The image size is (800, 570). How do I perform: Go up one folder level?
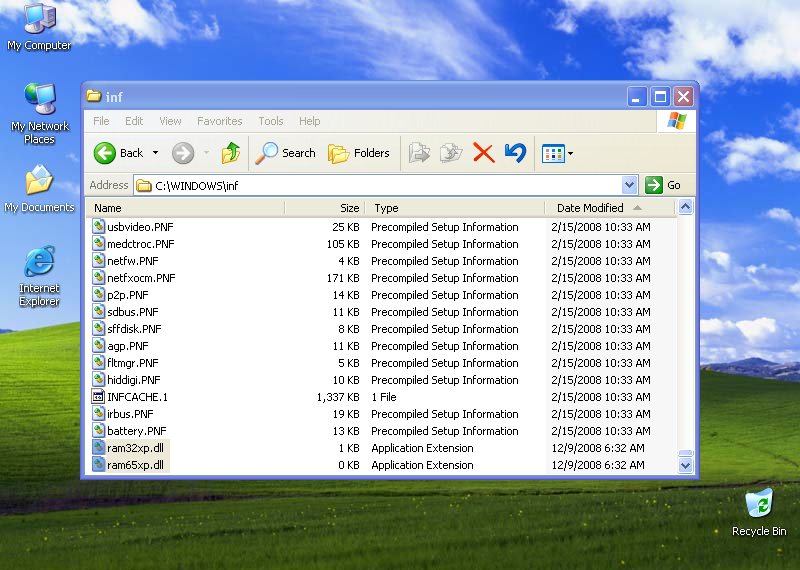pyautogui.click(x=231, y=153)
